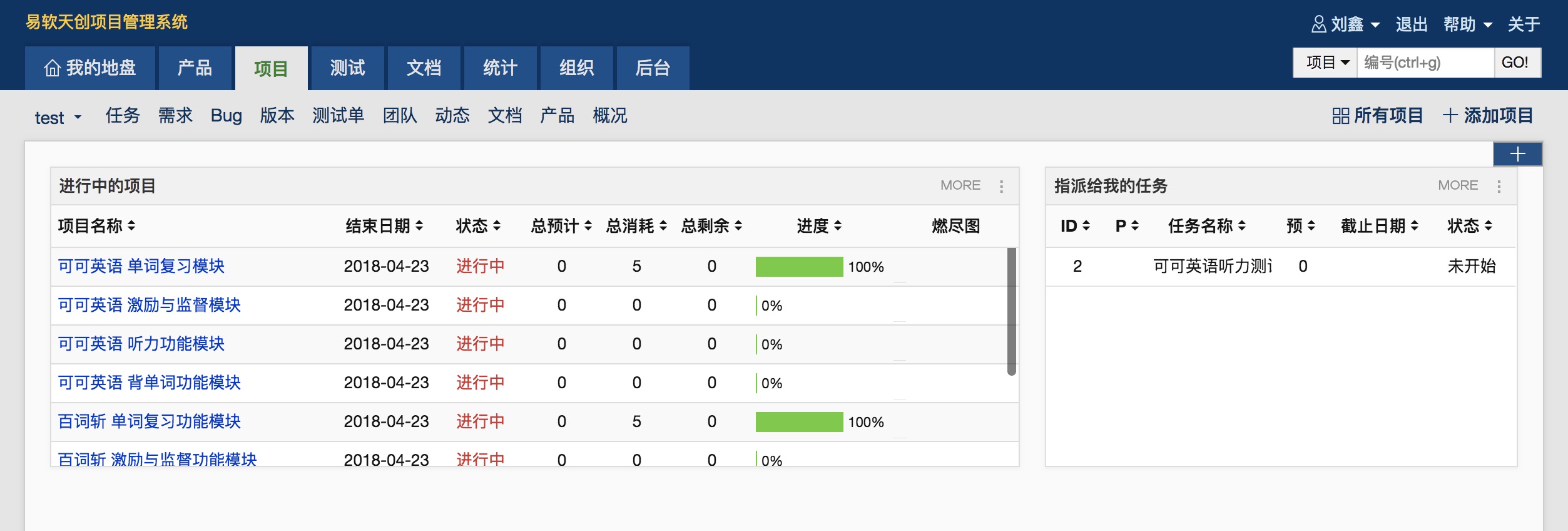
Task: Click the blue plus add-block button
Action: click(1517, 154)
